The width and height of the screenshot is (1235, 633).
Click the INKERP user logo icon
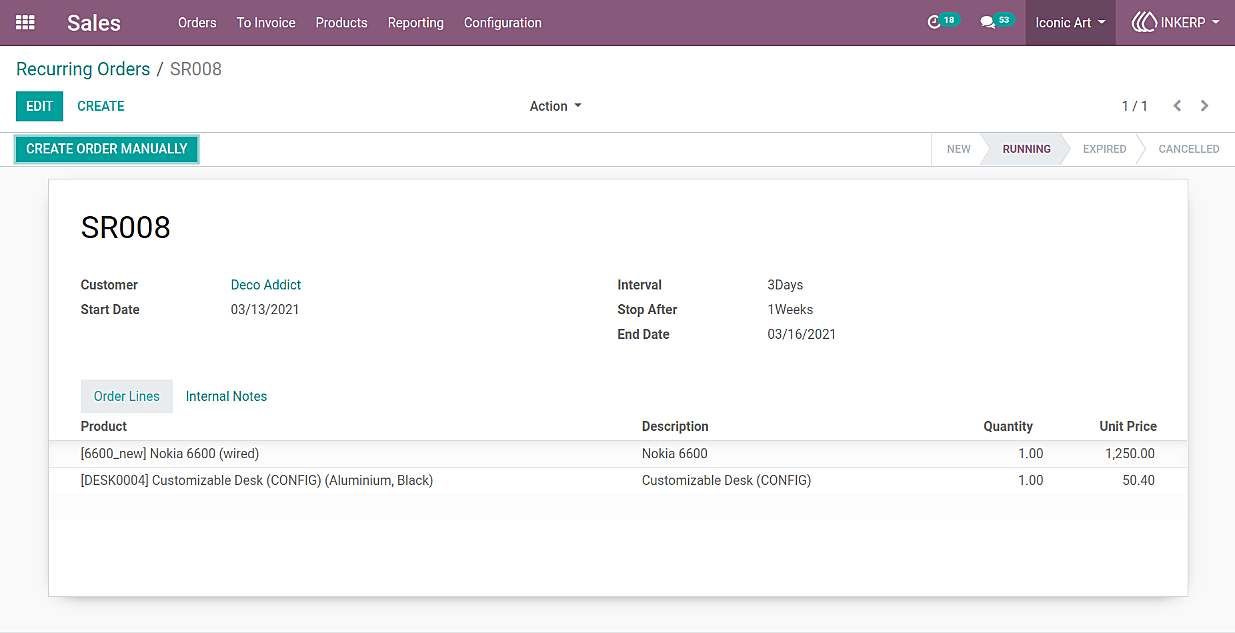[1143, 22]
